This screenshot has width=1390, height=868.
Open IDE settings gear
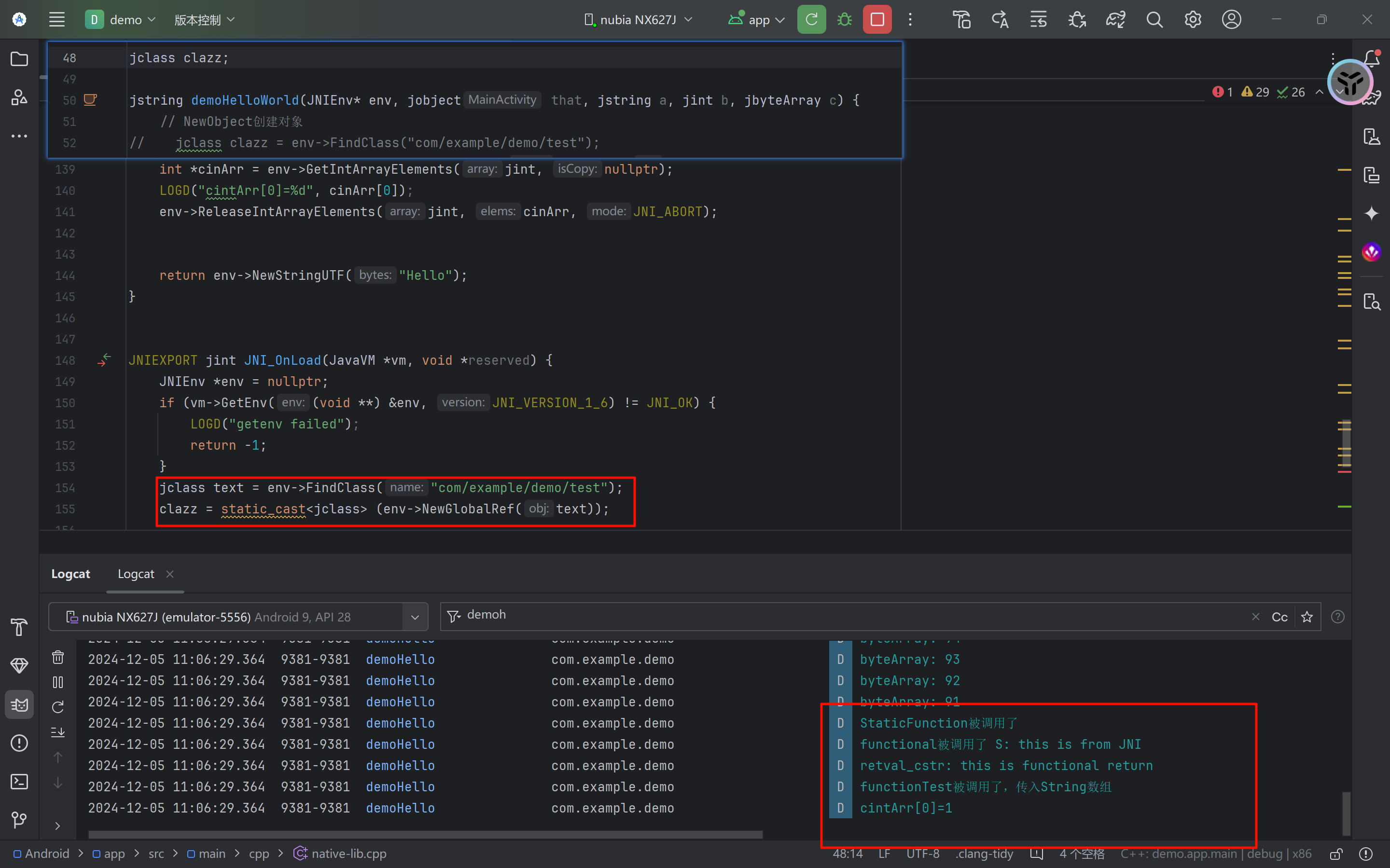click(1193, 19)
